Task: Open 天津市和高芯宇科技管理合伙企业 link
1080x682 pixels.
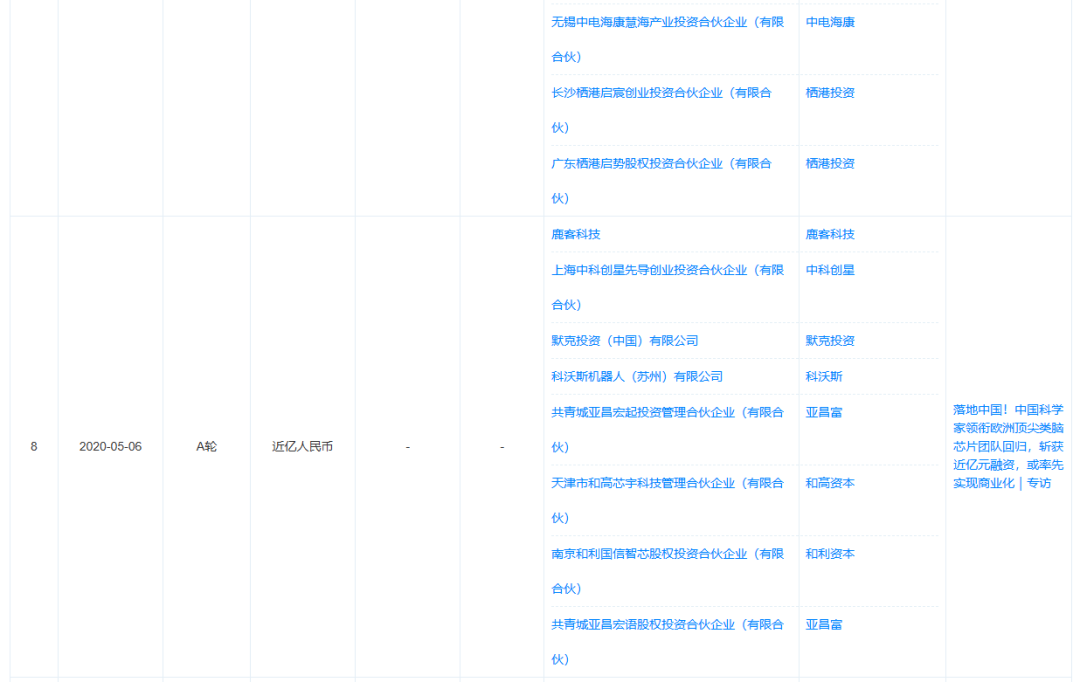Action: coord(667,501)
